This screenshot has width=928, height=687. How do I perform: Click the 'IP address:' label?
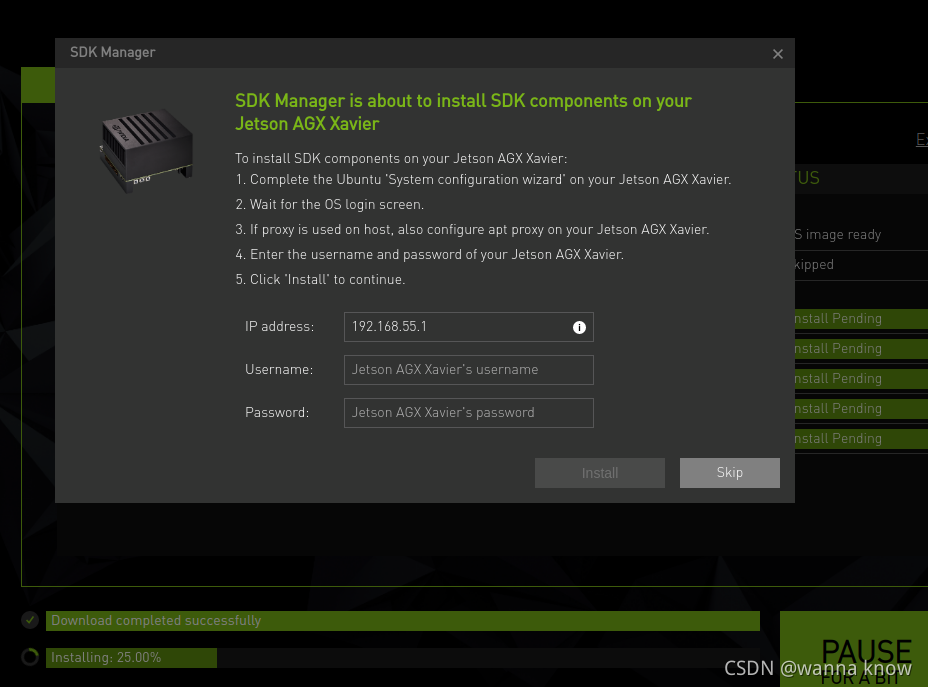[x=279, y=327]
